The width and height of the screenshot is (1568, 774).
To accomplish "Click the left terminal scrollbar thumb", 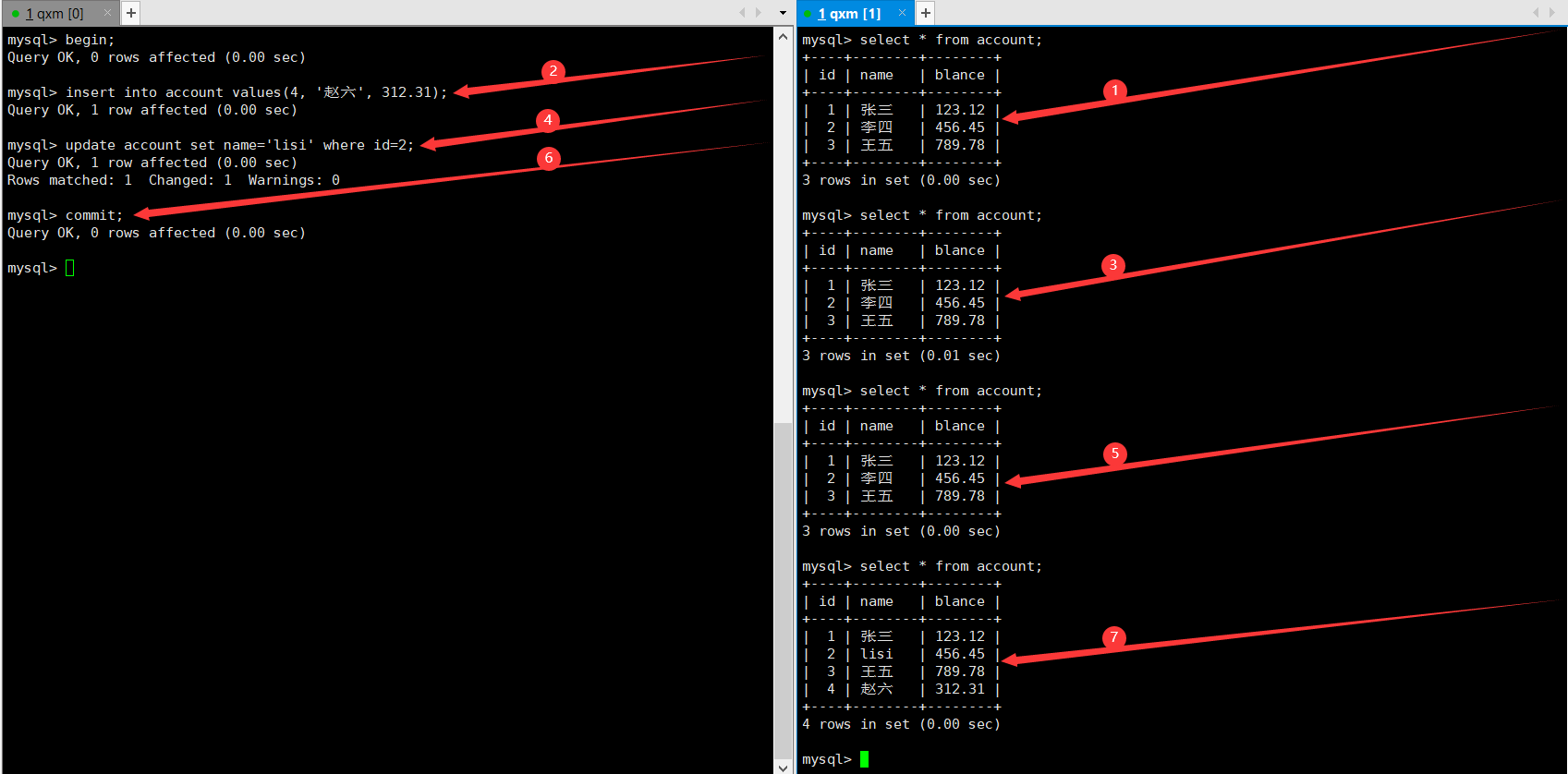I will tap(783, 589).
